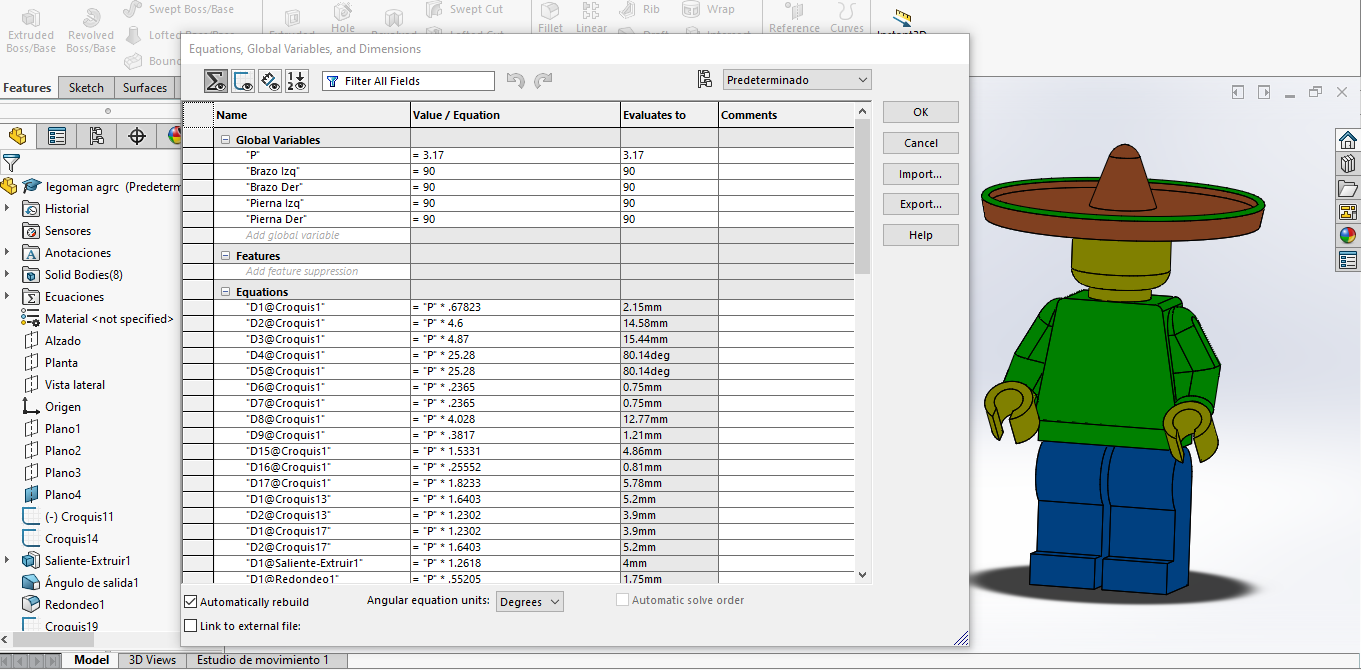This screenshot has height=670, width=1362.
Task: Click the Export... button
Action: [x=921, y=204]
